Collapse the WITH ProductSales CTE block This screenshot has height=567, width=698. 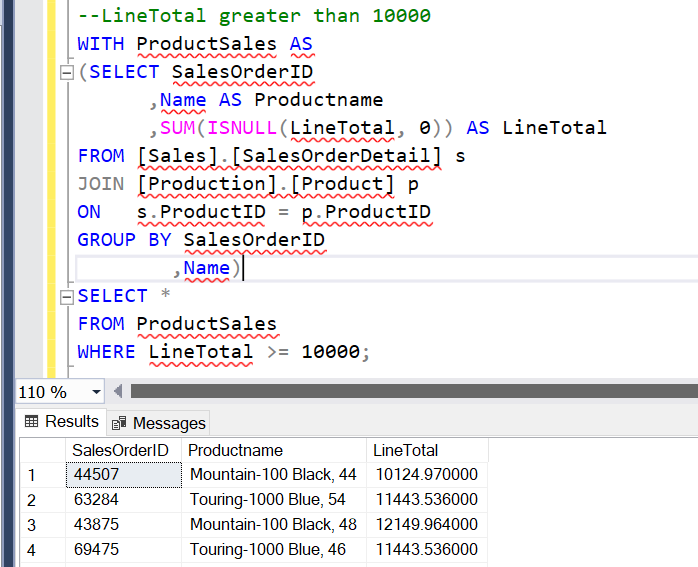[67, 73]
